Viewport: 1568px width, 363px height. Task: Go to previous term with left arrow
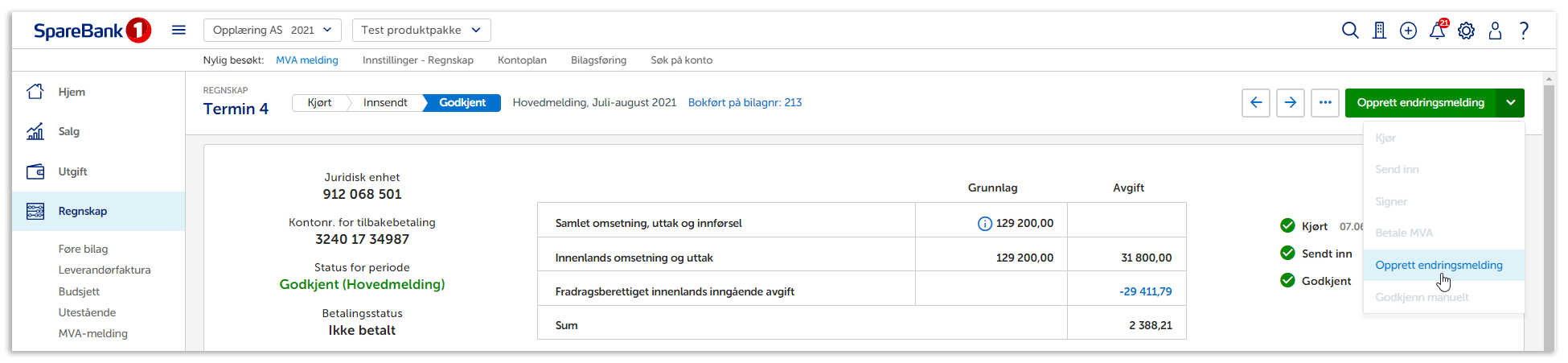click(x=1256, y=103)
